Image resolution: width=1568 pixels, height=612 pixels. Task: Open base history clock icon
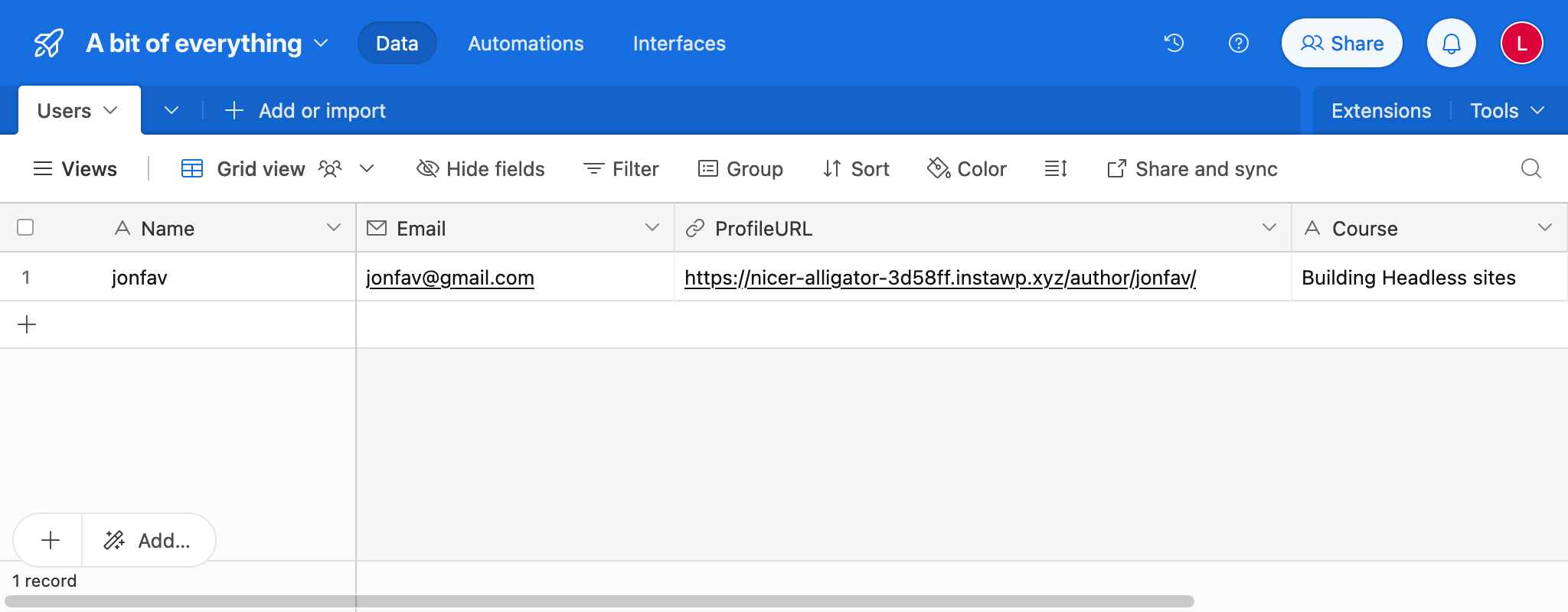[1174, 43]
